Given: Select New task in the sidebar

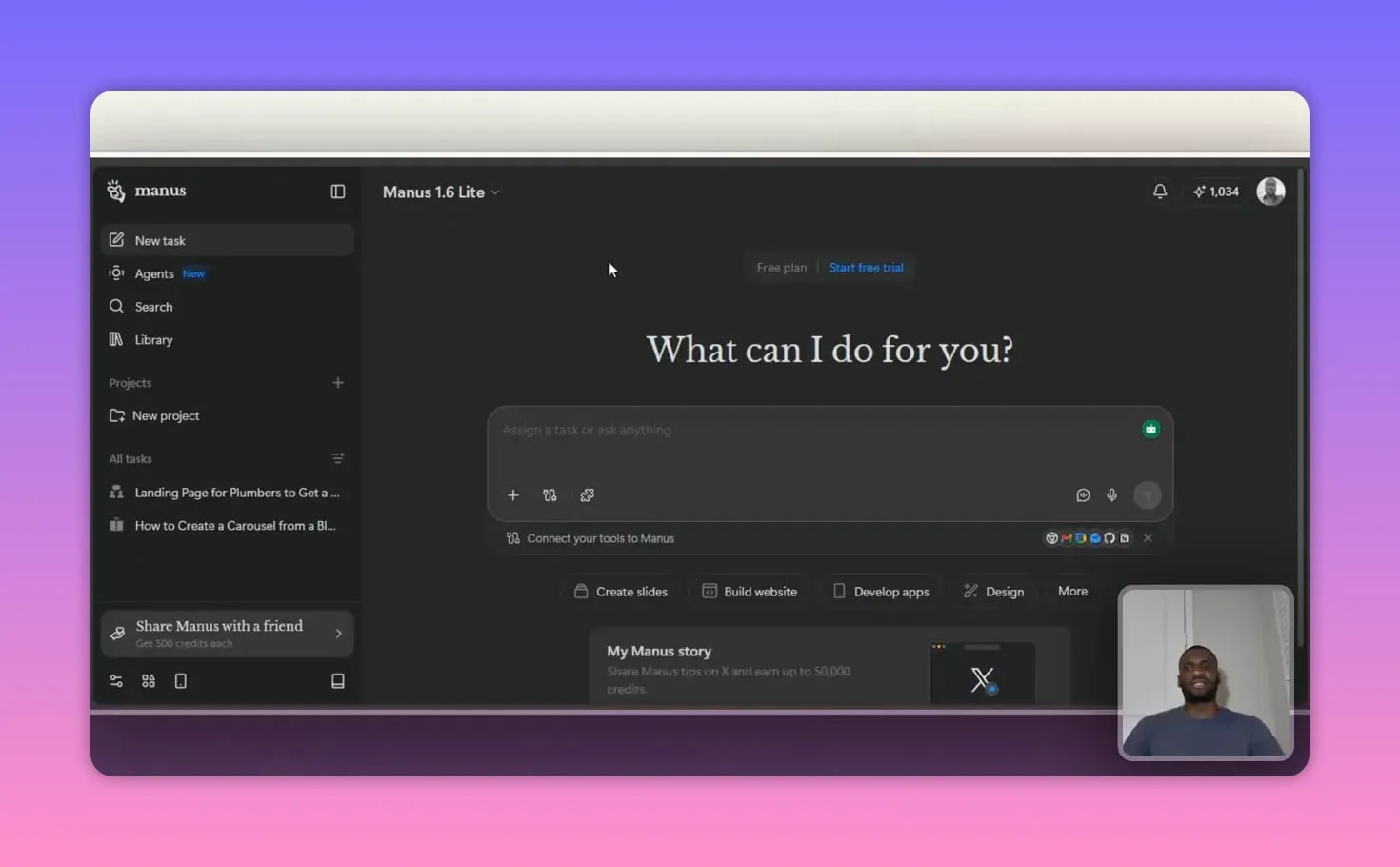Looking at the screenshot, I should coord(227,240).
